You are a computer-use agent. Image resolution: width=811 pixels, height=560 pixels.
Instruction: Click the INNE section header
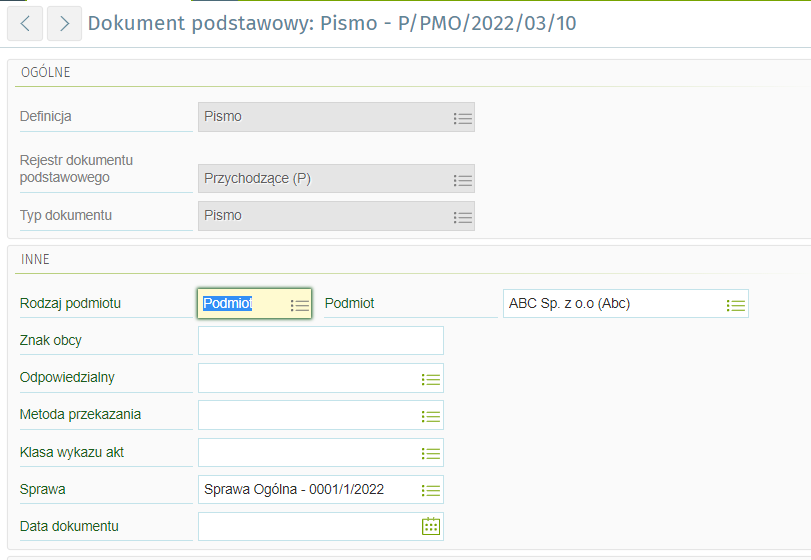pyautogui.click(x=36, y=260)
